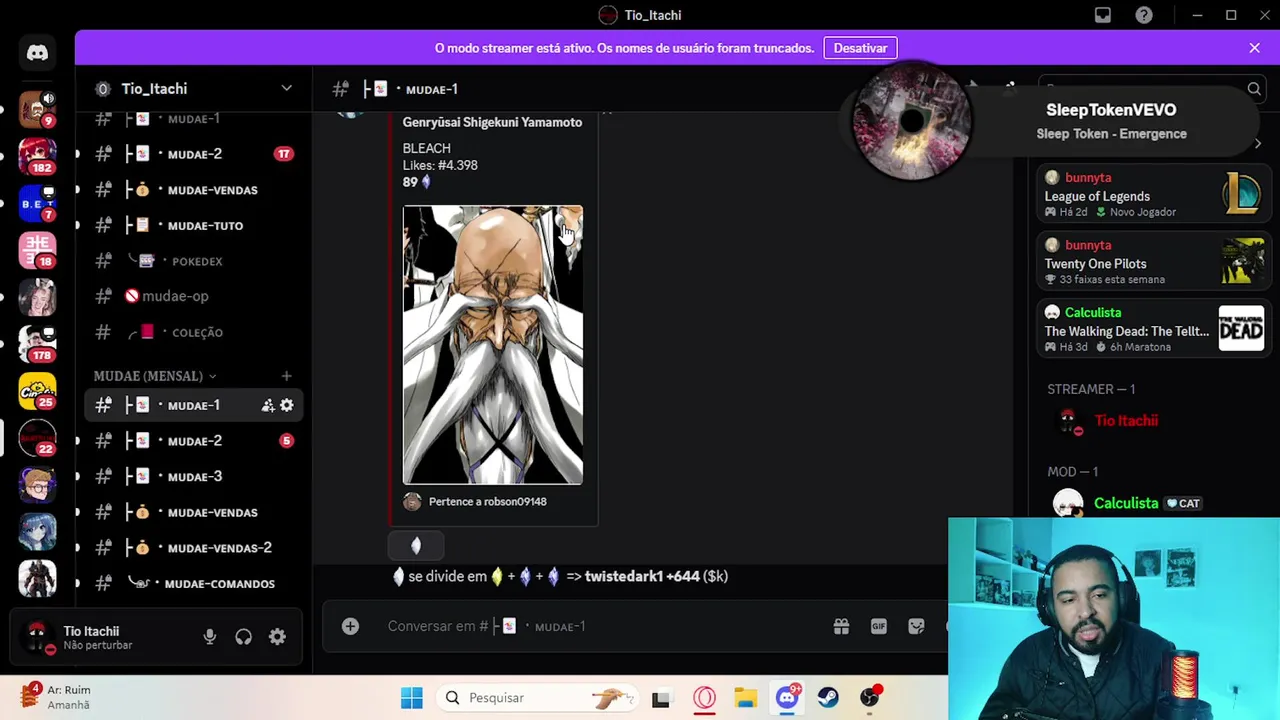The height and width of the screenshot is (720, 1280).
Task: Dismiss the streamer mode banner
Action: (x=1254, y=48)
